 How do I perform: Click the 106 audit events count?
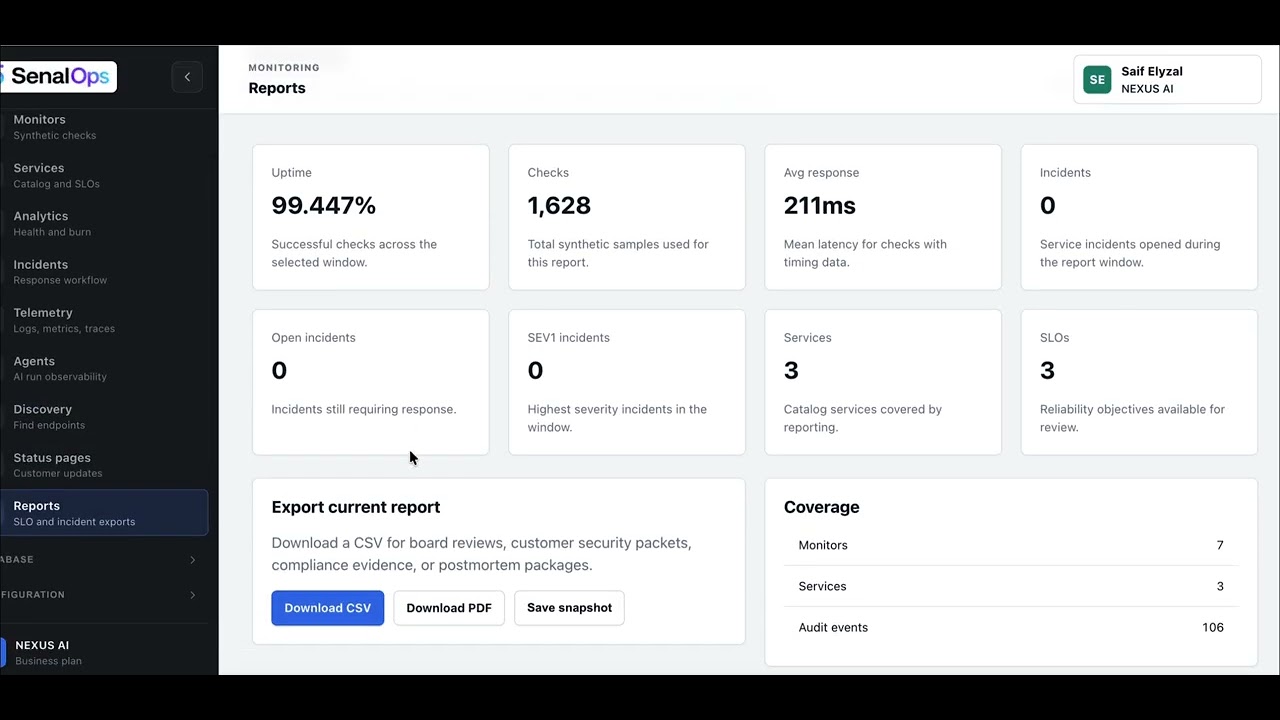(x=1213, y=627)
